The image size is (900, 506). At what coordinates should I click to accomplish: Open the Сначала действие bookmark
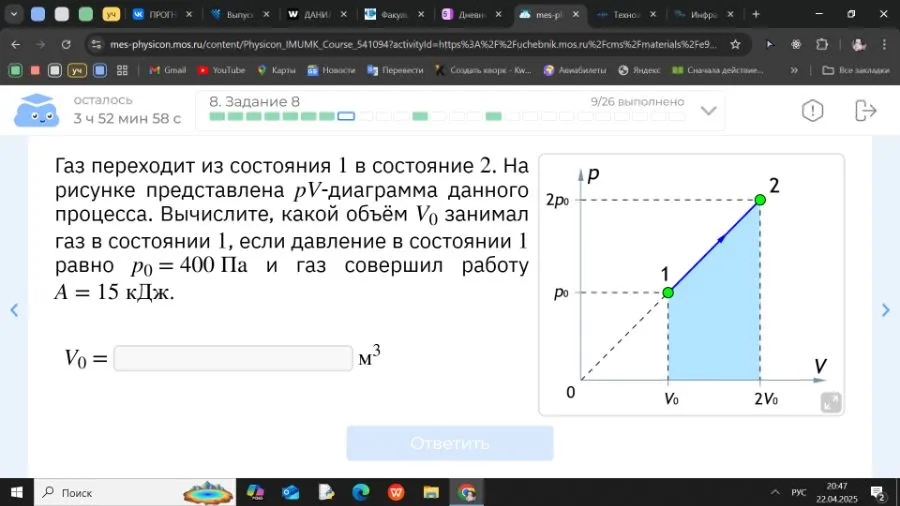tap(717, 70)
